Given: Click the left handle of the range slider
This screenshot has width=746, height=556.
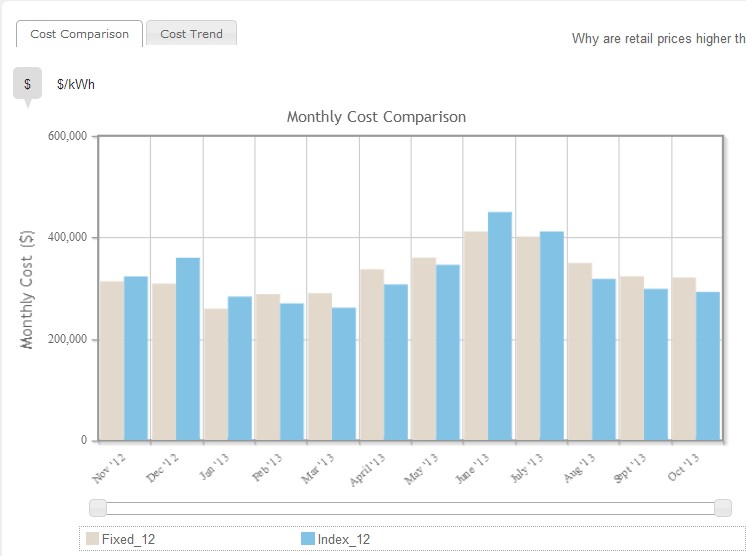Looking at the screenshot, I should point(98,508).
